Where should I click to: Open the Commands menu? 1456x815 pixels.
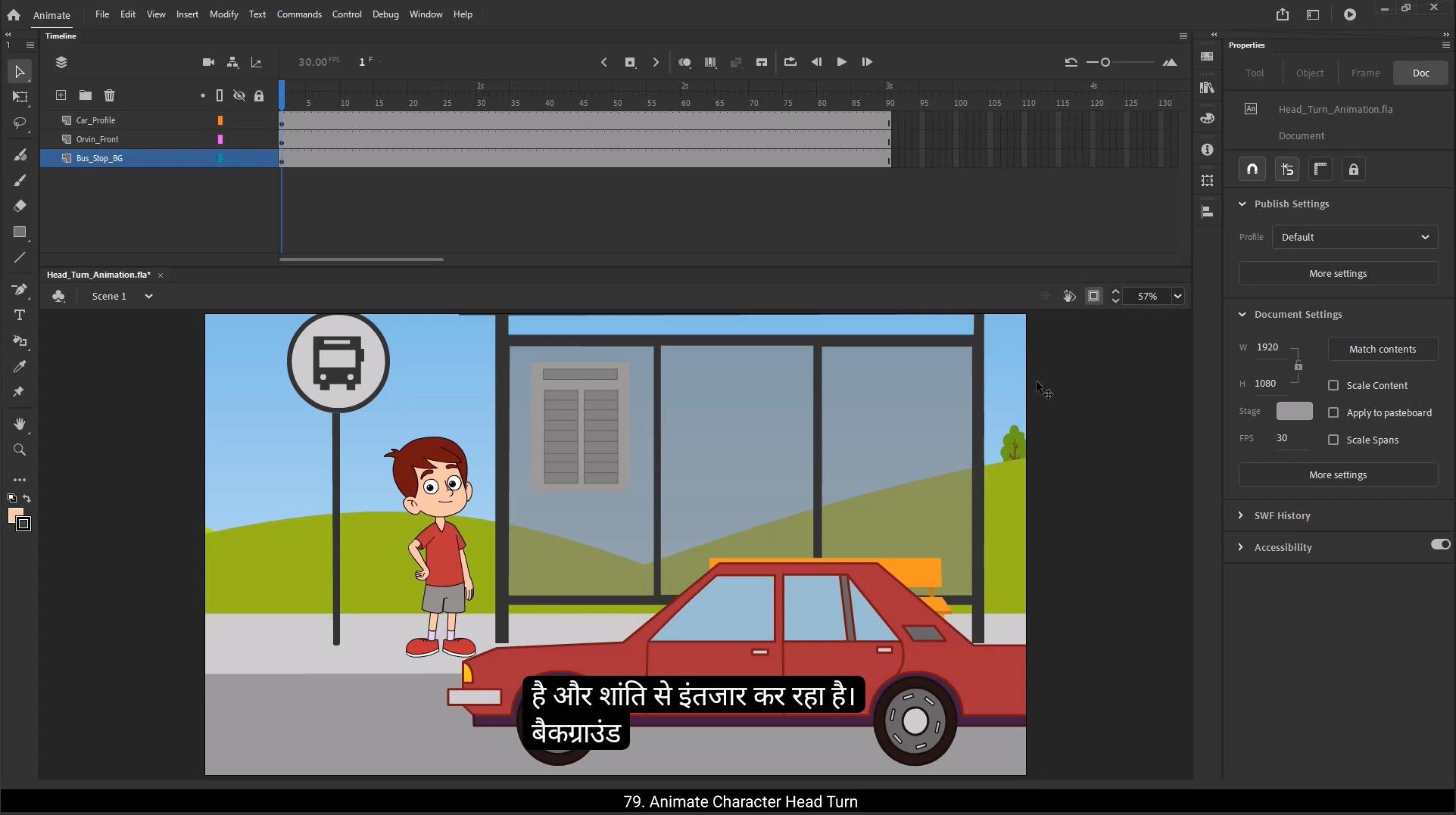click(x=299, y=14)
